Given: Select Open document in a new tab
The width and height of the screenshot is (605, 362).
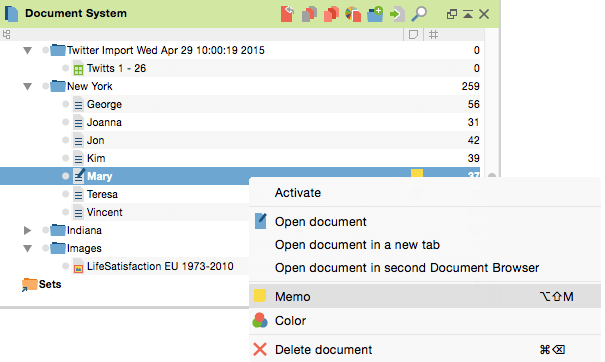Looking at the screenshot, I should pyautogui.click(x=357, y=245).
